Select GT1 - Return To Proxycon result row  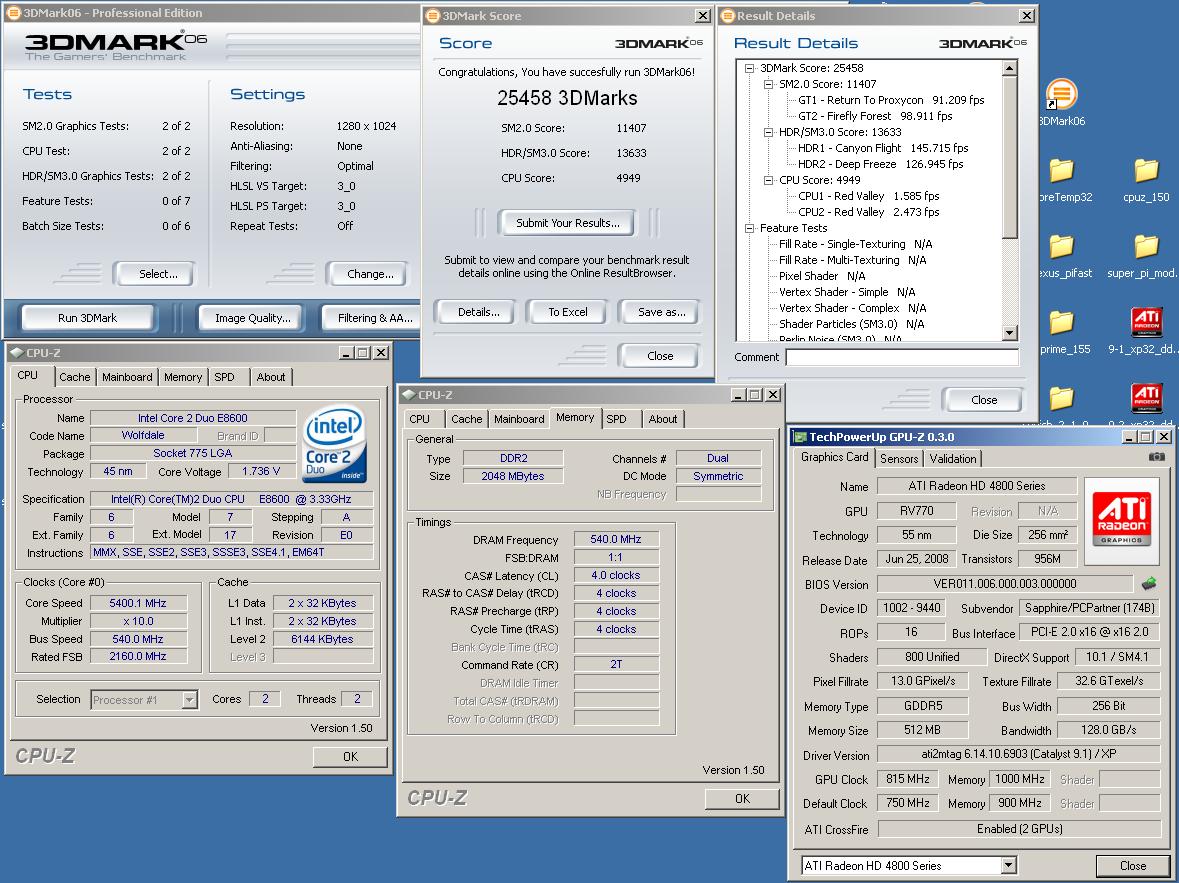(x=891, y=100)
